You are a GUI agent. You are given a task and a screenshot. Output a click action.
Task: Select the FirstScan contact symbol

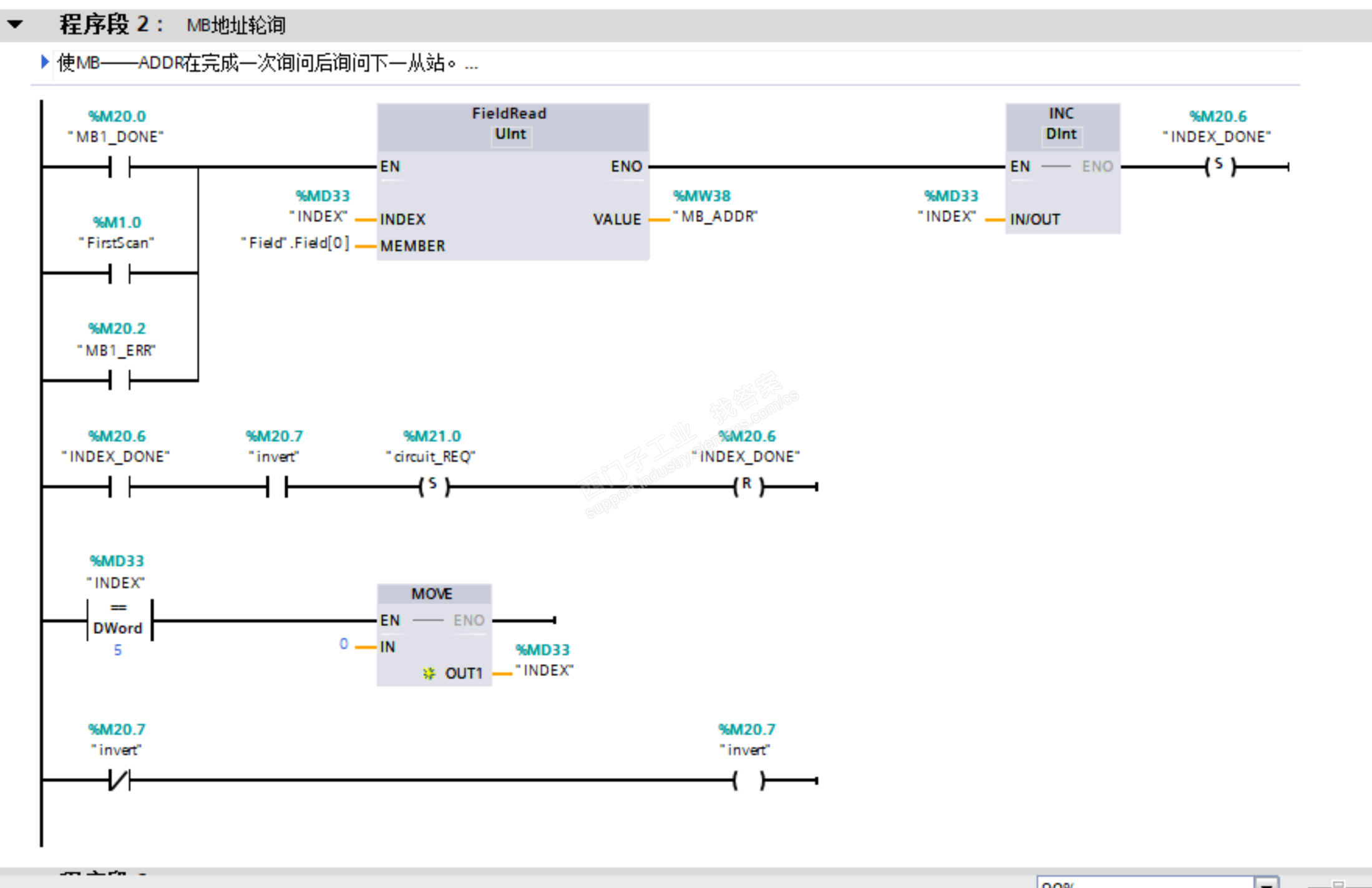[x=119, y=273]
